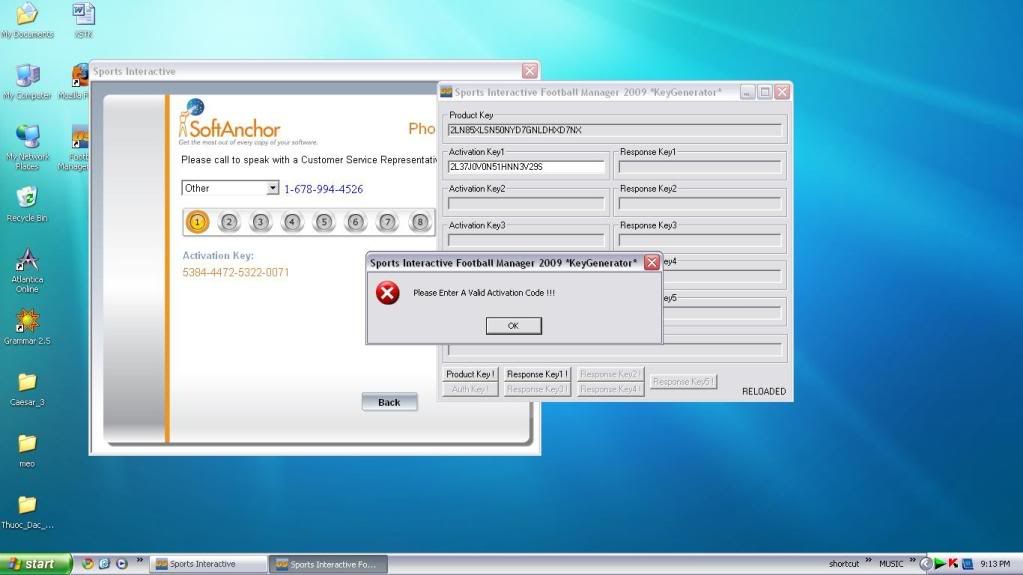Select step 2 circle in SoftAnchor wizard
Image resolution: width=1023 pixels, height=575 pixels.
point(228,222)
